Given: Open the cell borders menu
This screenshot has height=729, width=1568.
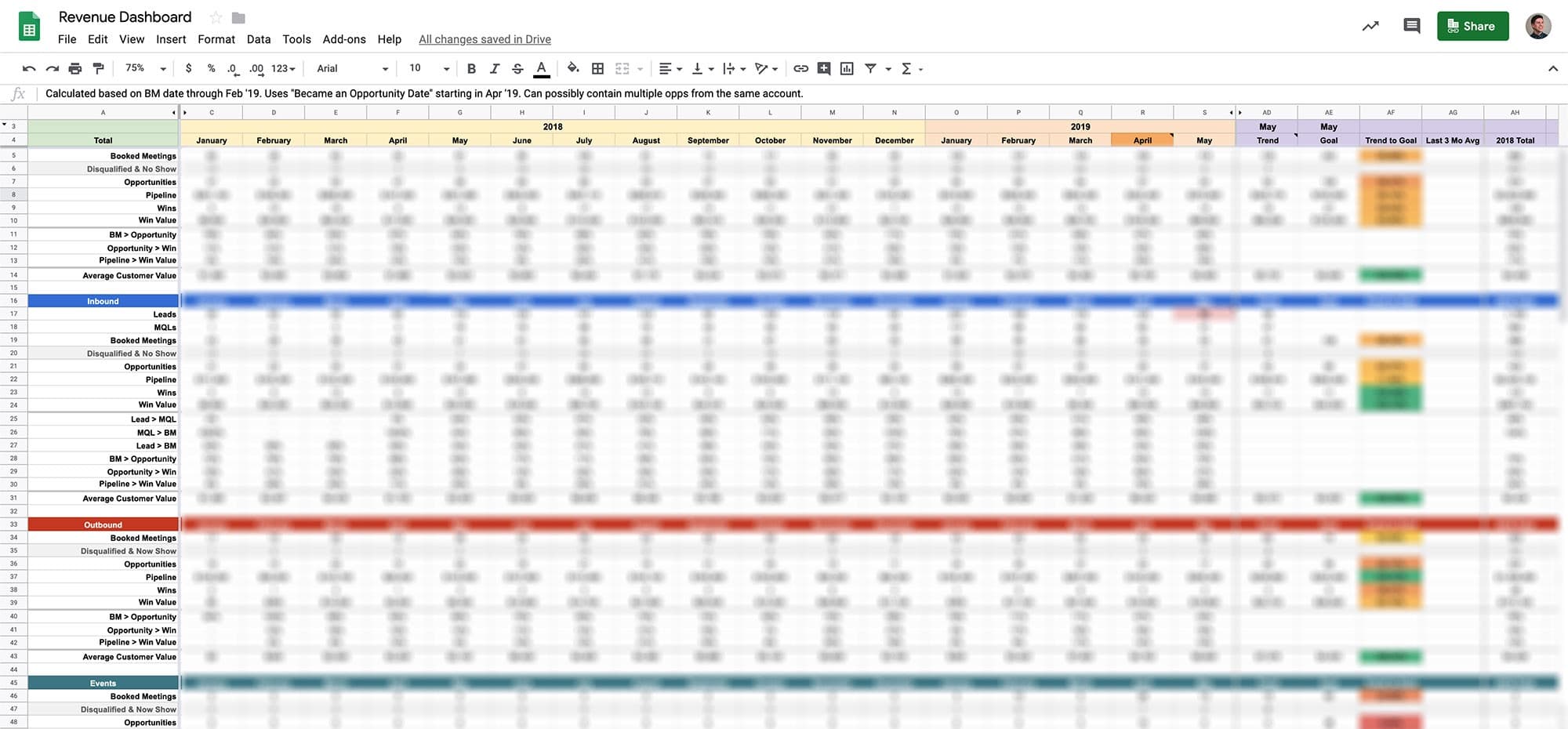Looking at the screenshot, I should pos(597,69).
